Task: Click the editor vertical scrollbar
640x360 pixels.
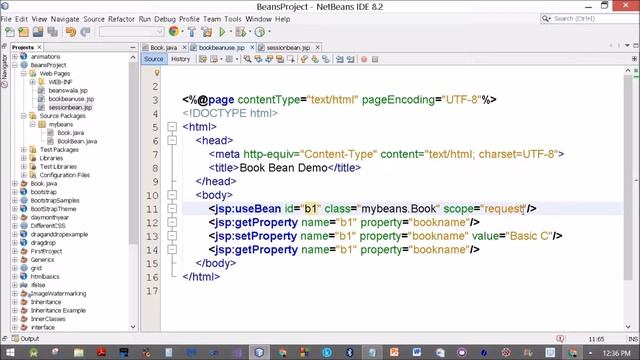Action: (x=628, y=178)
